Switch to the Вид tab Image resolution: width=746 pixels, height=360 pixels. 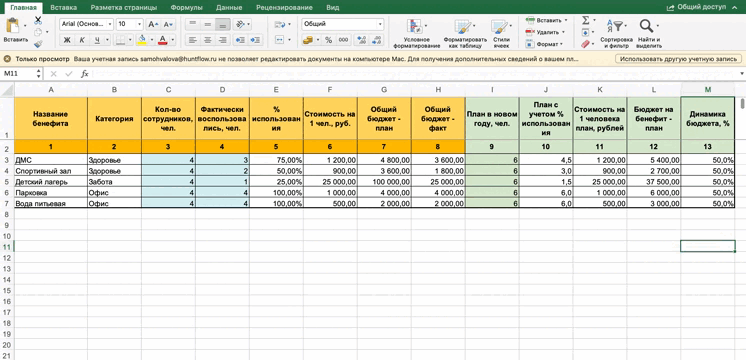pyautogui.click(x=333, y=8)
